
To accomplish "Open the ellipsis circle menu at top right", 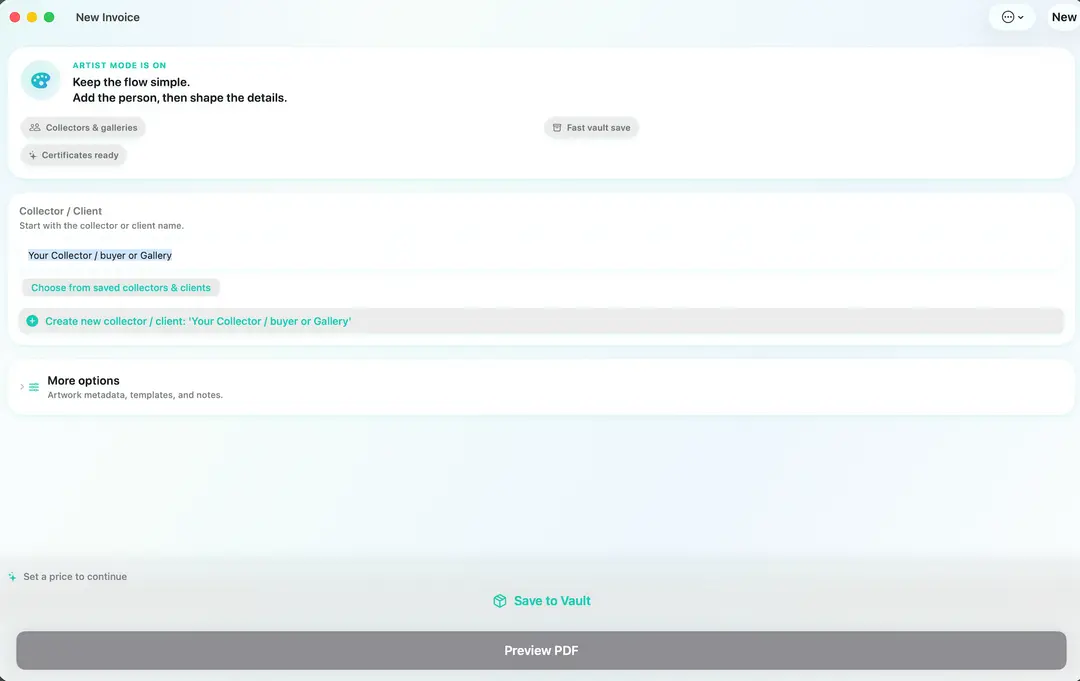I will pyautogui.click(x=1012, y=17).
